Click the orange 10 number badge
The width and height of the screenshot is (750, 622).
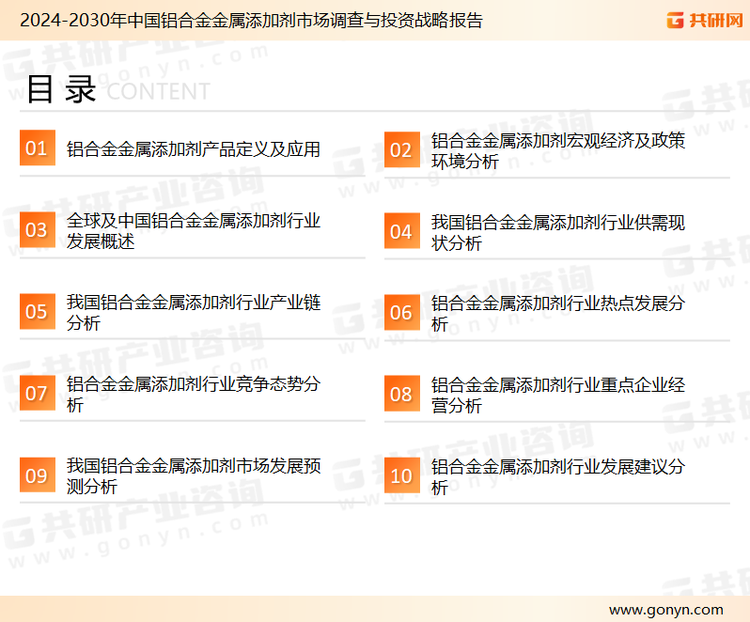pos(402,476)
